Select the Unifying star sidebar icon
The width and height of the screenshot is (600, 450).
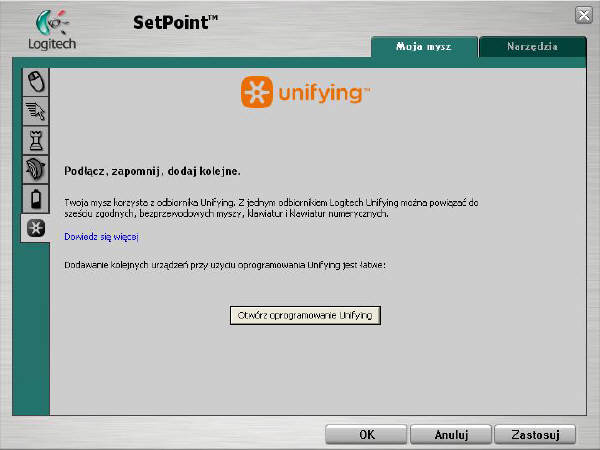[x=36, y=228]
